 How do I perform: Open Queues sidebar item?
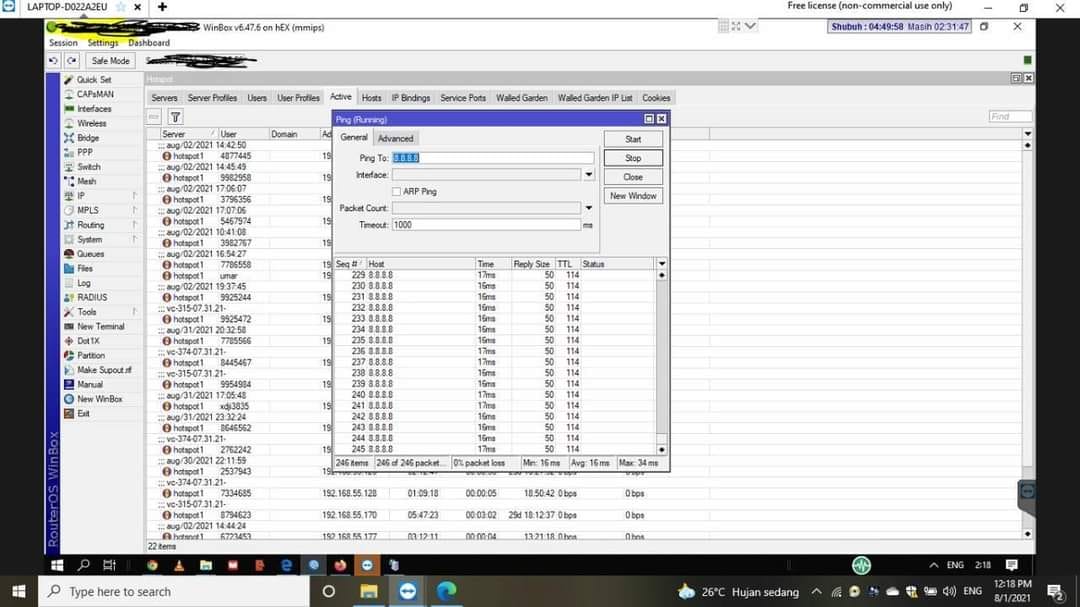point(90,254)
